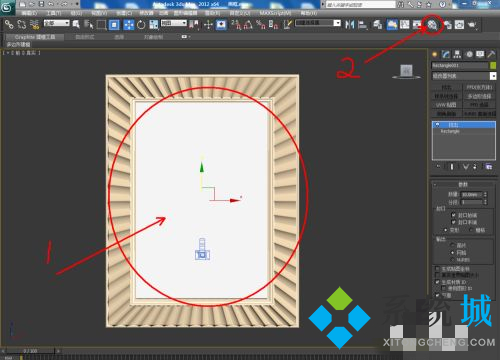
Task: Toggle the 封口始端 cap start checkbox
Action: [x=453, y=215]
